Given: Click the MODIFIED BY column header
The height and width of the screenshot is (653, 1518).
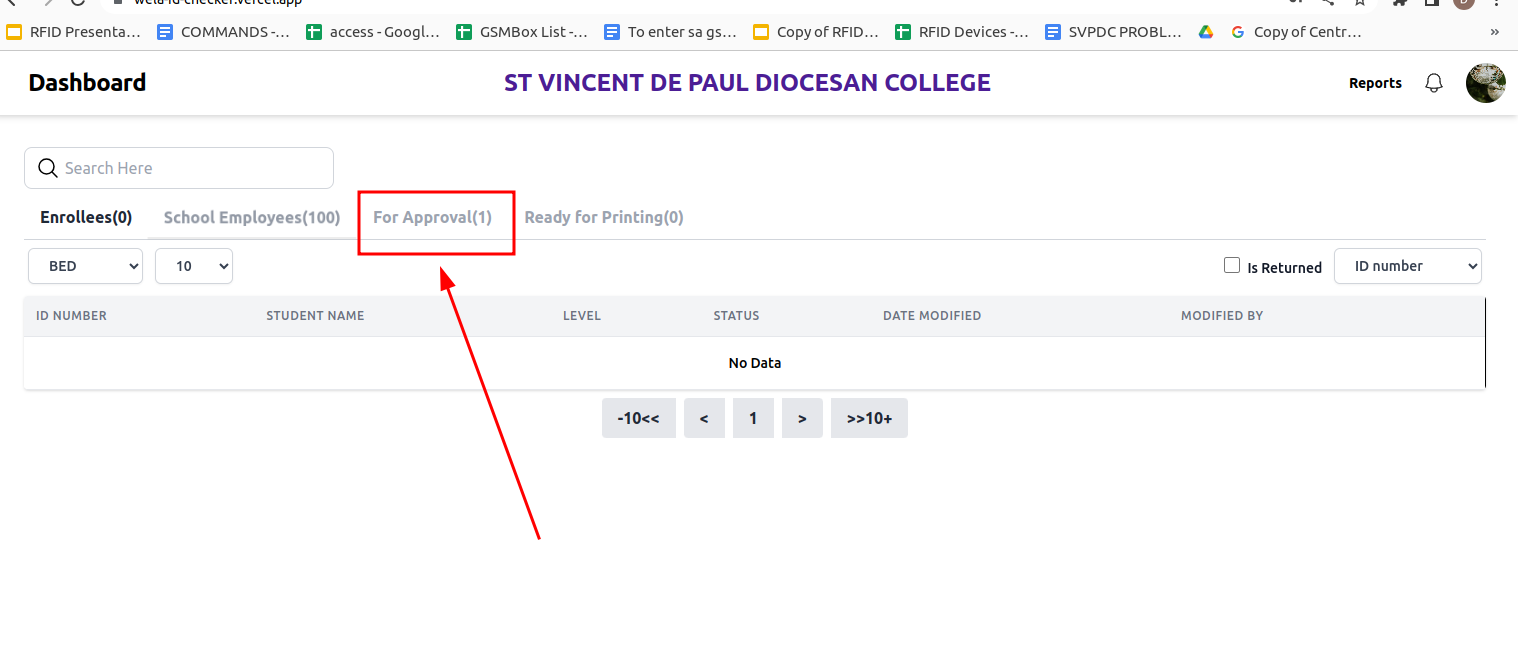Looking at the screenshot, I should [1222, 316].
